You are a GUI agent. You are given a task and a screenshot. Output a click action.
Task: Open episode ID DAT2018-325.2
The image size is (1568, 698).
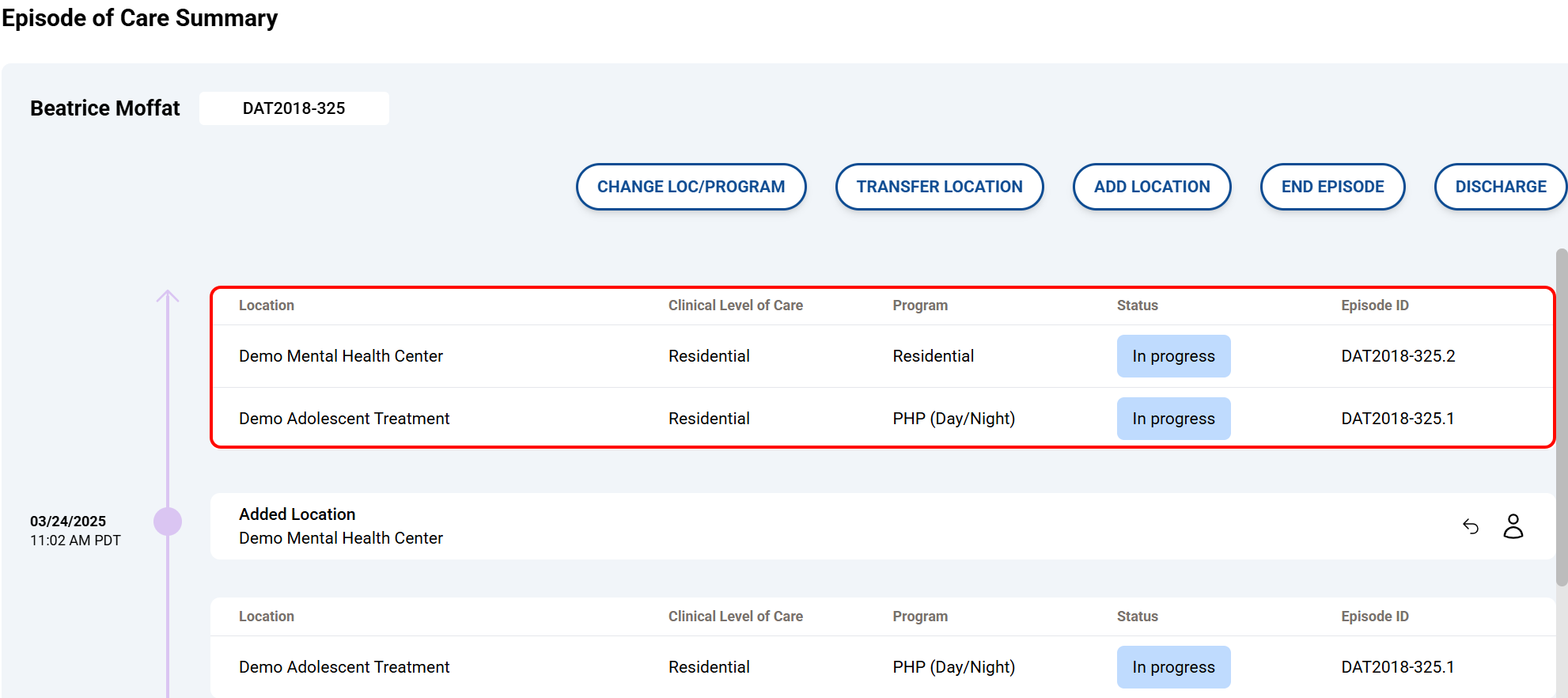click(1398, 356)
